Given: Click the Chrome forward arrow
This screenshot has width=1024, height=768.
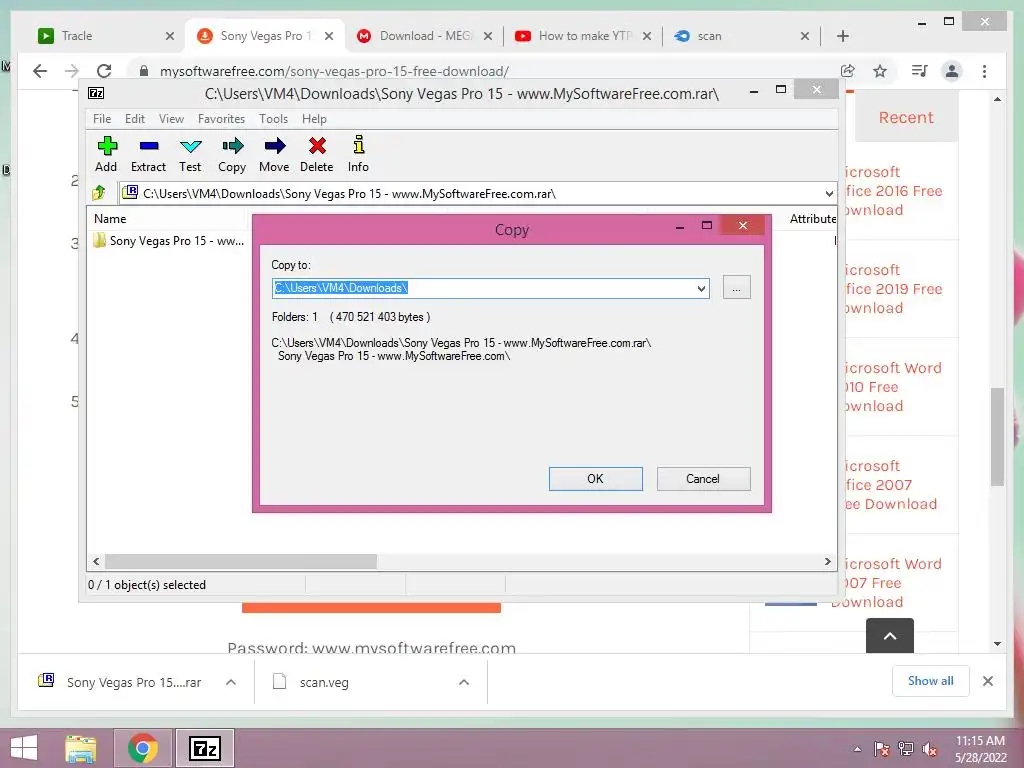Looking at the screenshot, I should [x=72, y=71].
